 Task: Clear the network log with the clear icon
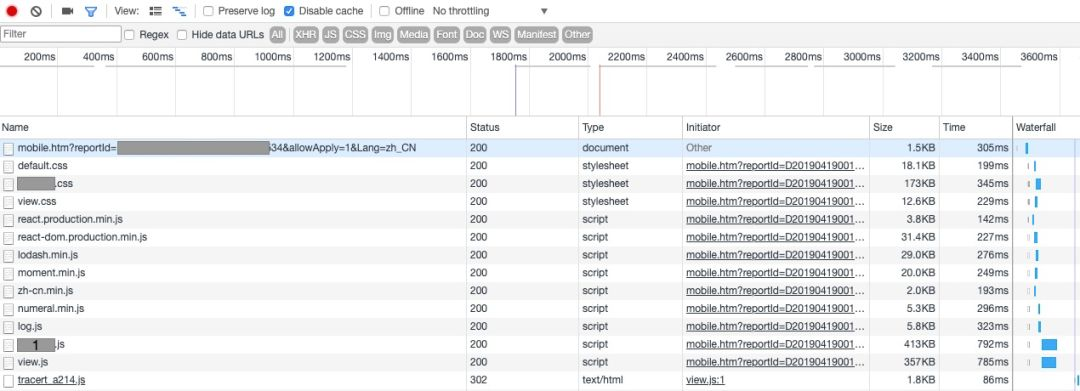[x=37, y=11]
